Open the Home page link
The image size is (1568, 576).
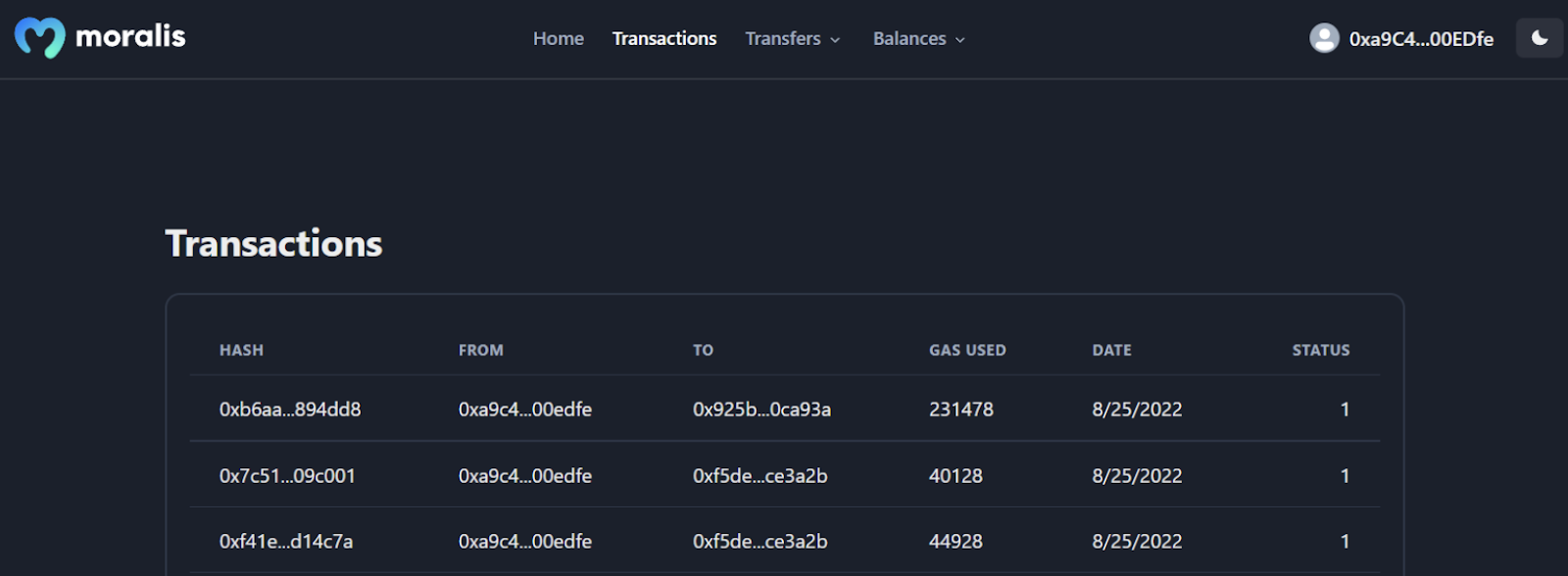[x=559, y=38]
